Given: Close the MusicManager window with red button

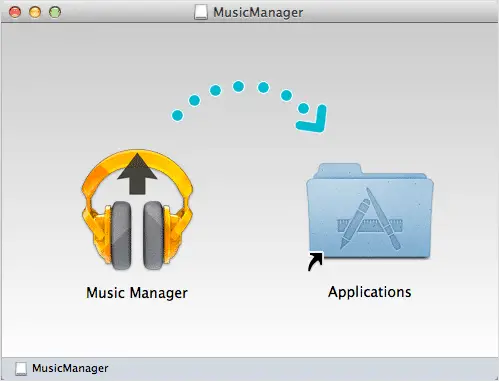Looking at the screenshot, I should 15,12.
